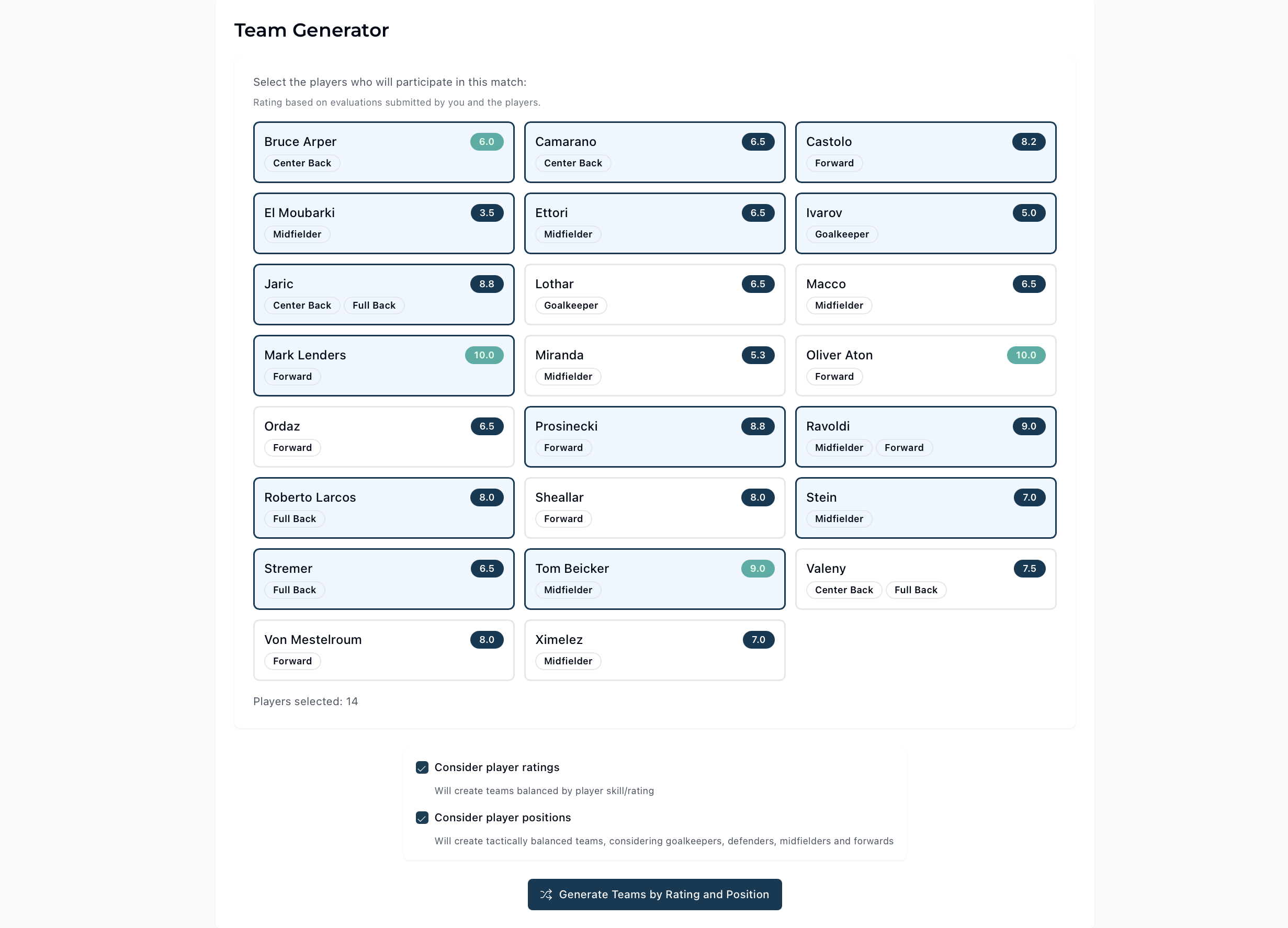Select player Miranda for the match

pos(654,366)
